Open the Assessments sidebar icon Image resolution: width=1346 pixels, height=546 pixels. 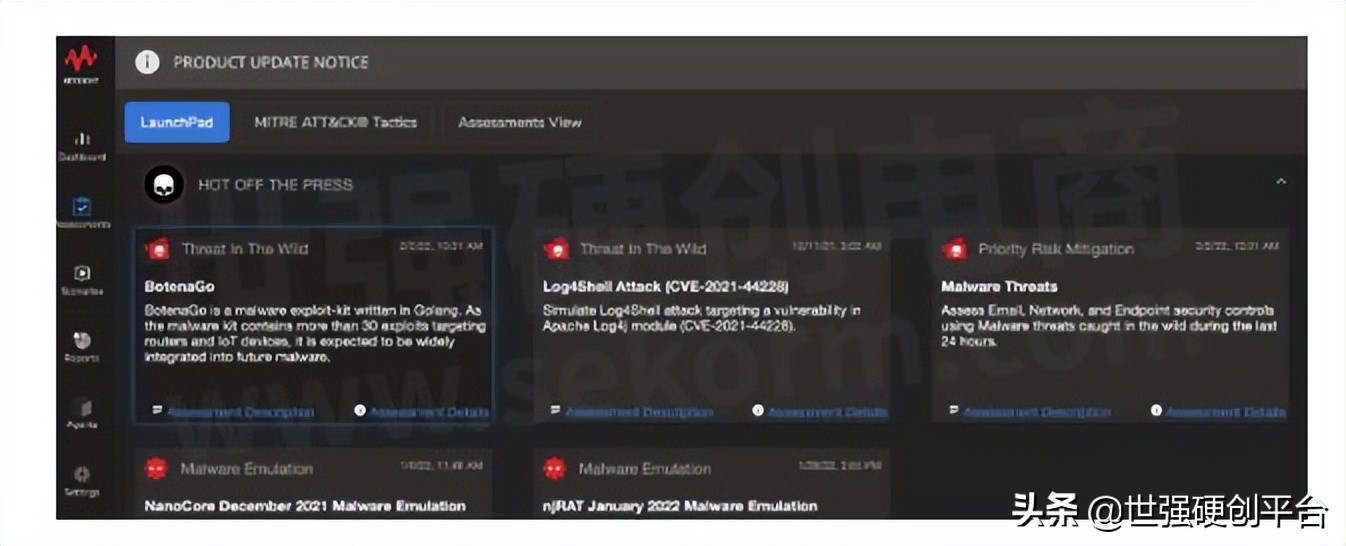click(x=83, y=207)
